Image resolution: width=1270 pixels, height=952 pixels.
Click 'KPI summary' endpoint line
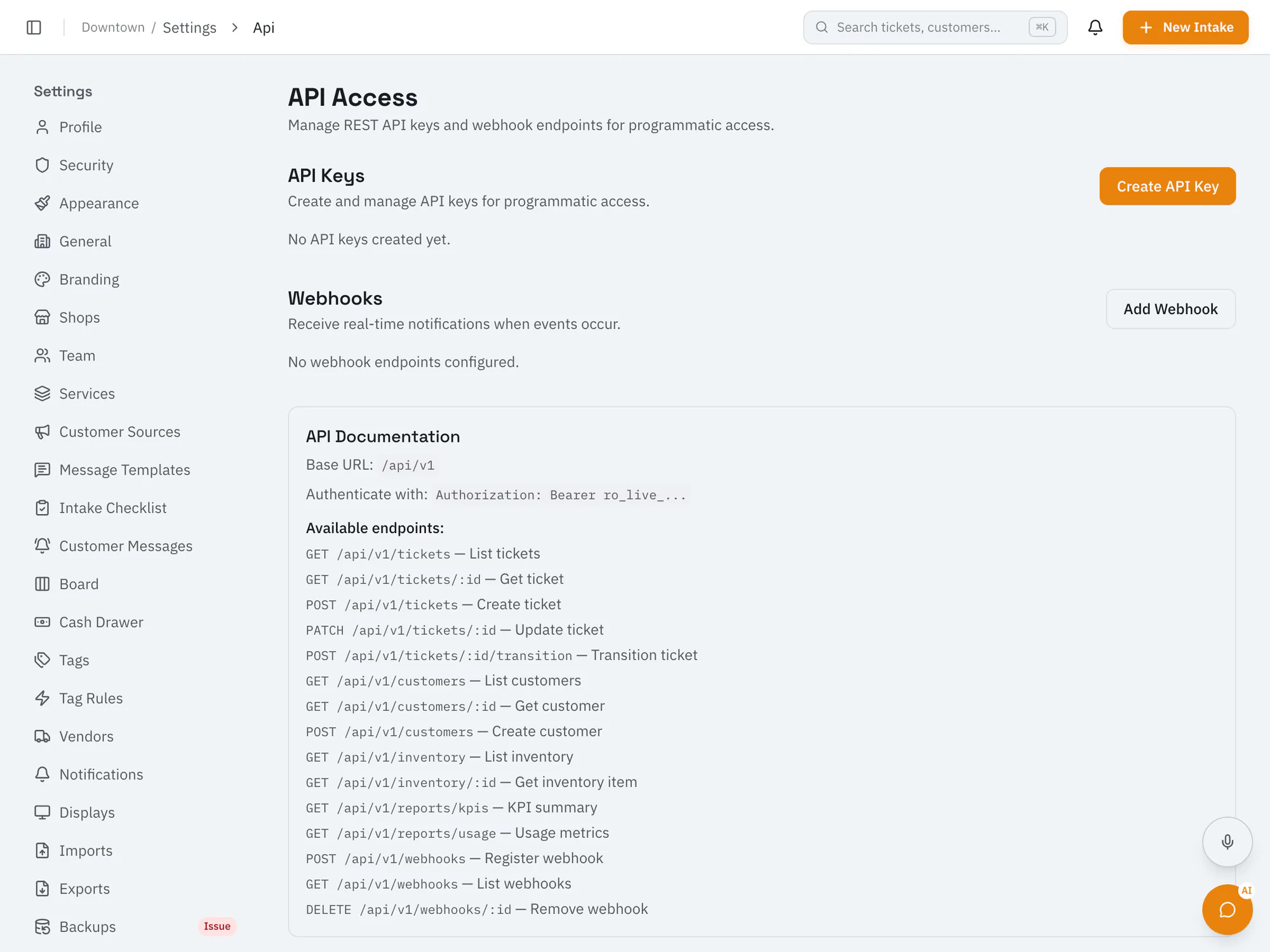[451, 808]
